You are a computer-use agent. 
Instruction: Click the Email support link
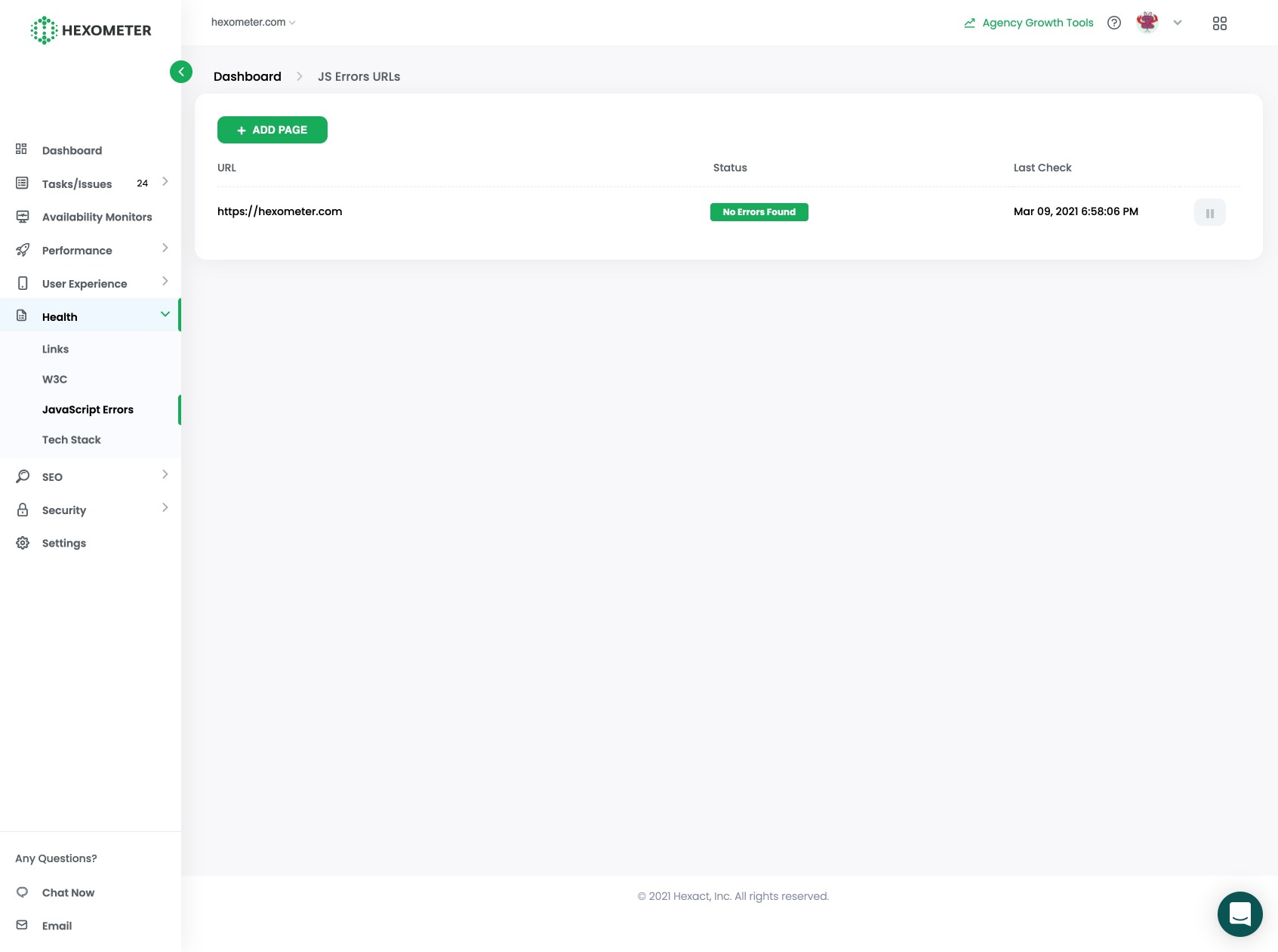pyautogui.click(x=57, y=926)
